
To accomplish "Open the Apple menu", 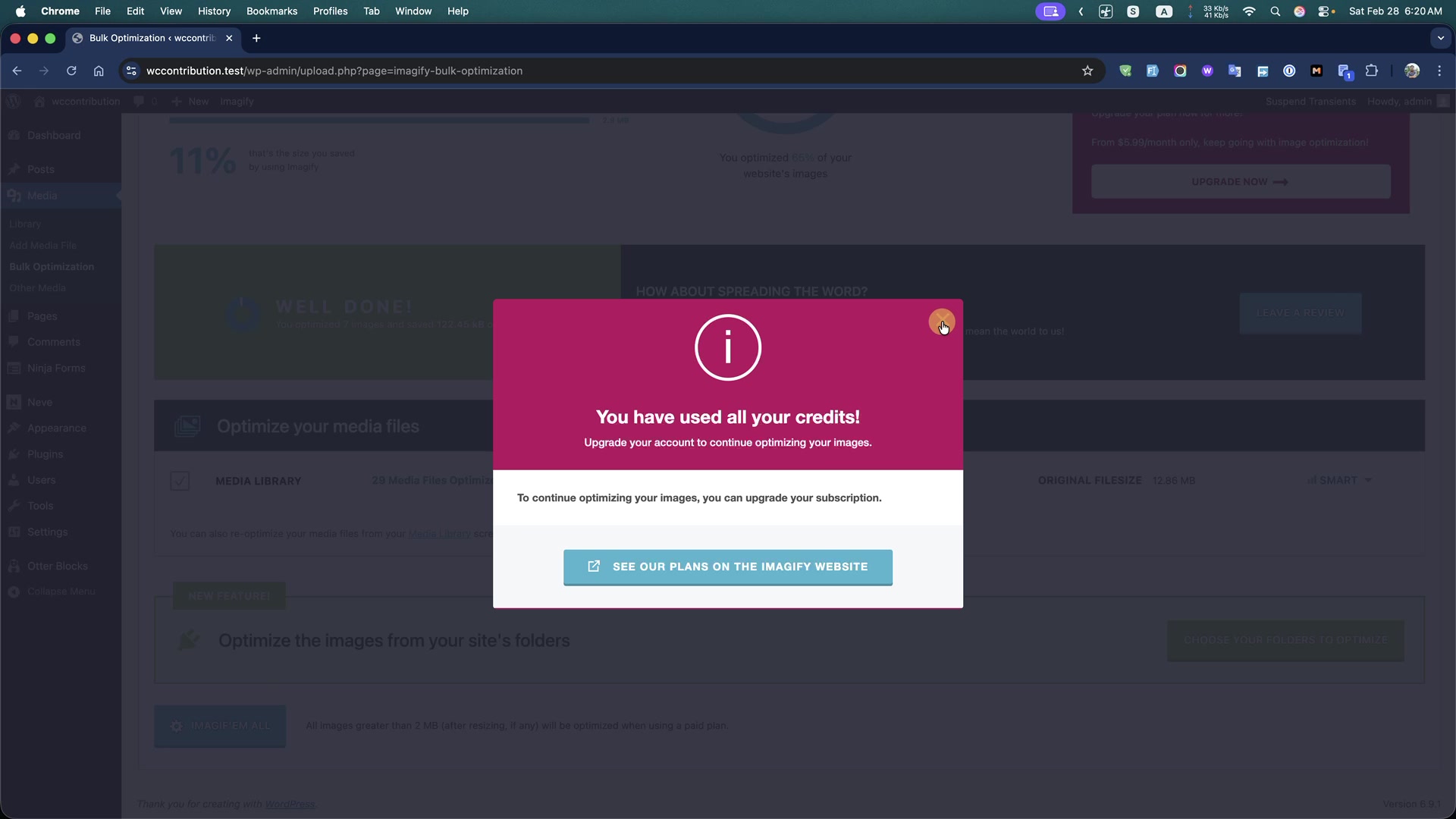I will [20, 11].
